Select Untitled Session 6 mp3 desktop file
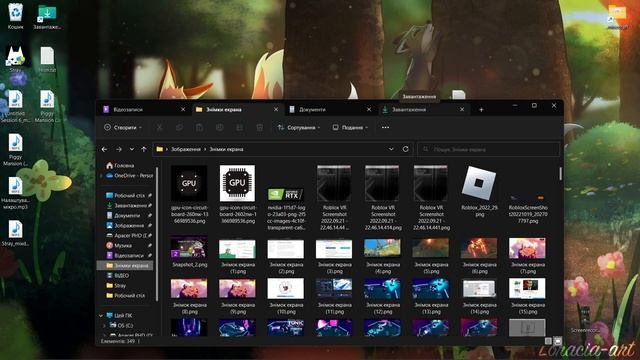Viewport: 640px width, 360px height. pyautogui.click(x=16, y=106)
